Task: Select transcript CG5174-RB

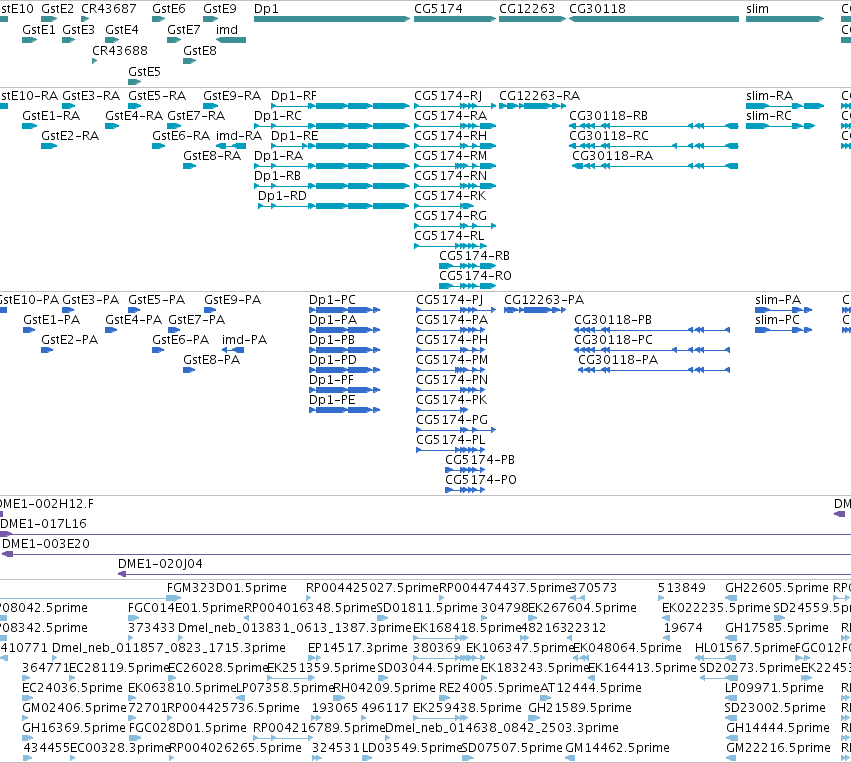Action: click(467, 266)
